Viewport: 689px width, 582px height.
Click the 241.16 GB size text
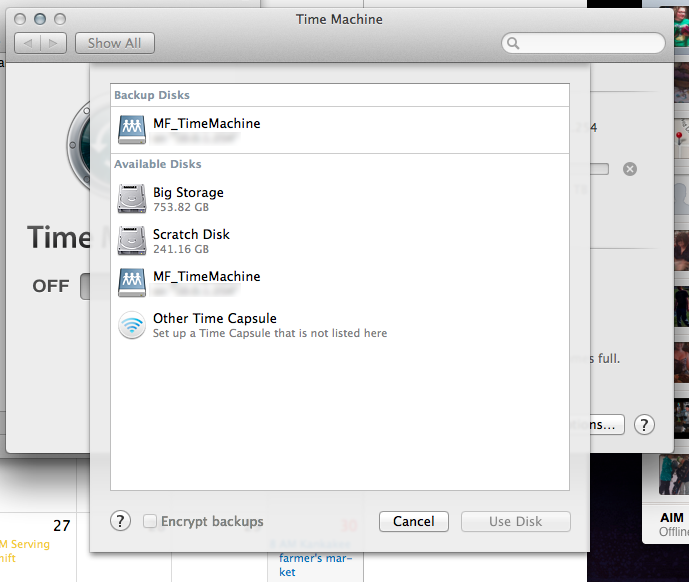point(181,249)
